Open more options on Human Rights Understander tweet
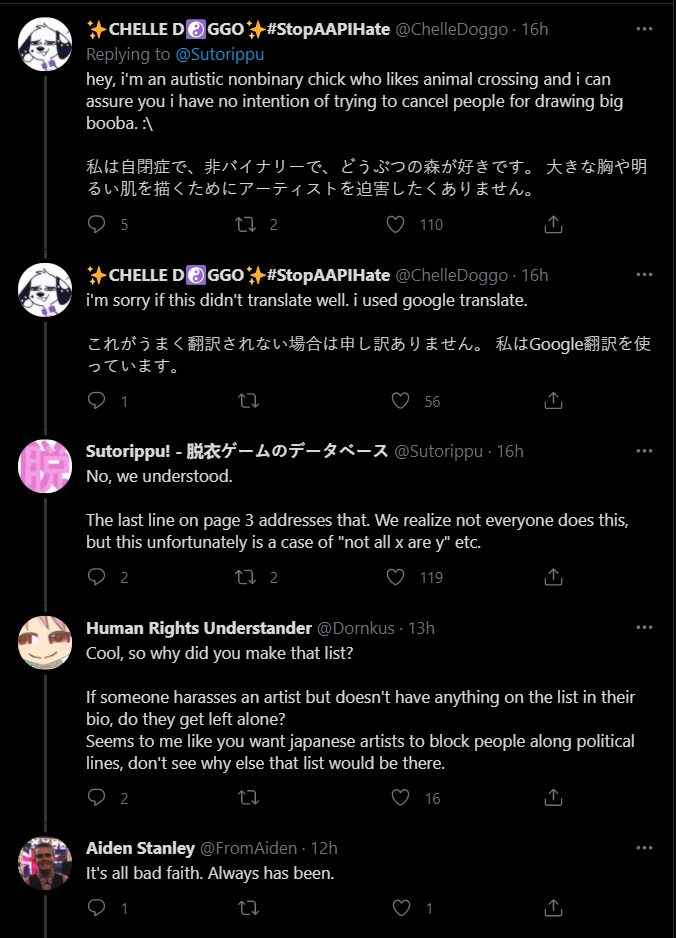The width and height of the screenshot is (676, 938). [x=644, y=628]
